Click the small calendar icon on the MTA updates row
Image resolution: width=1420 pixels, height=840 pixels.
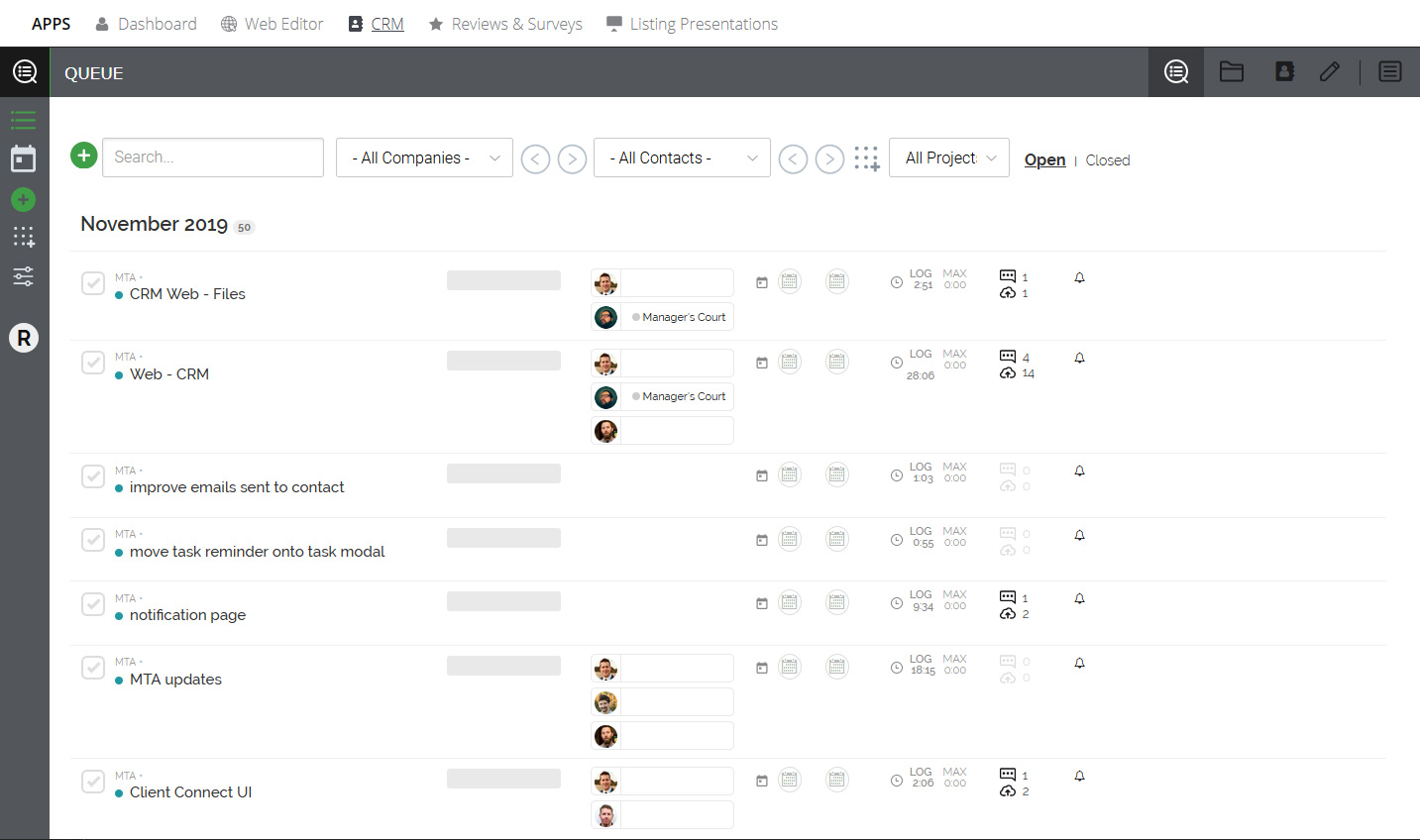point(762,668)
